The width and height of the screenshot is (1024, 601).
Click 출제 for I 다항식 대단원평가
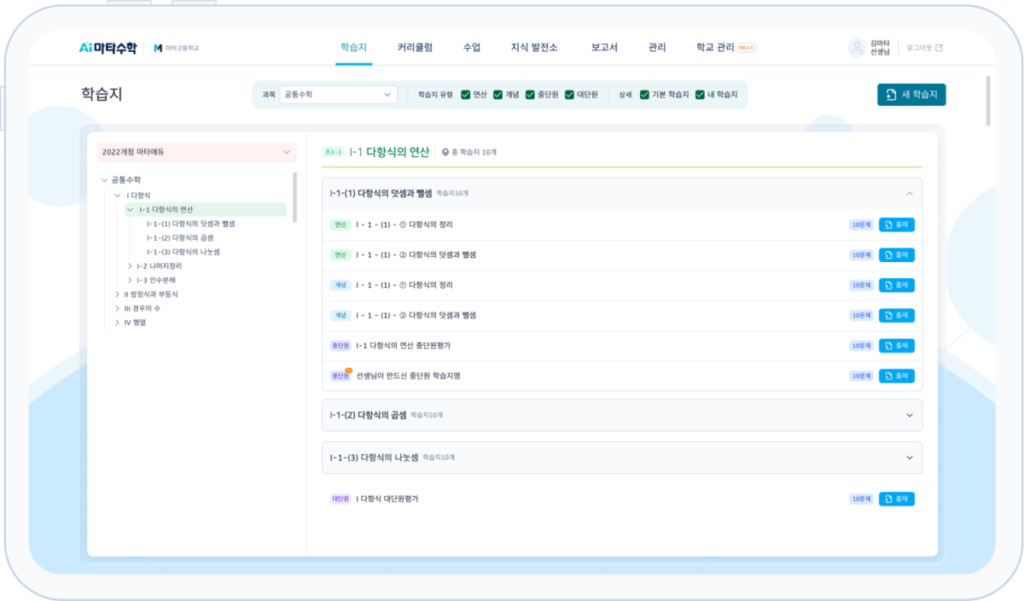(x=896, y=499)
